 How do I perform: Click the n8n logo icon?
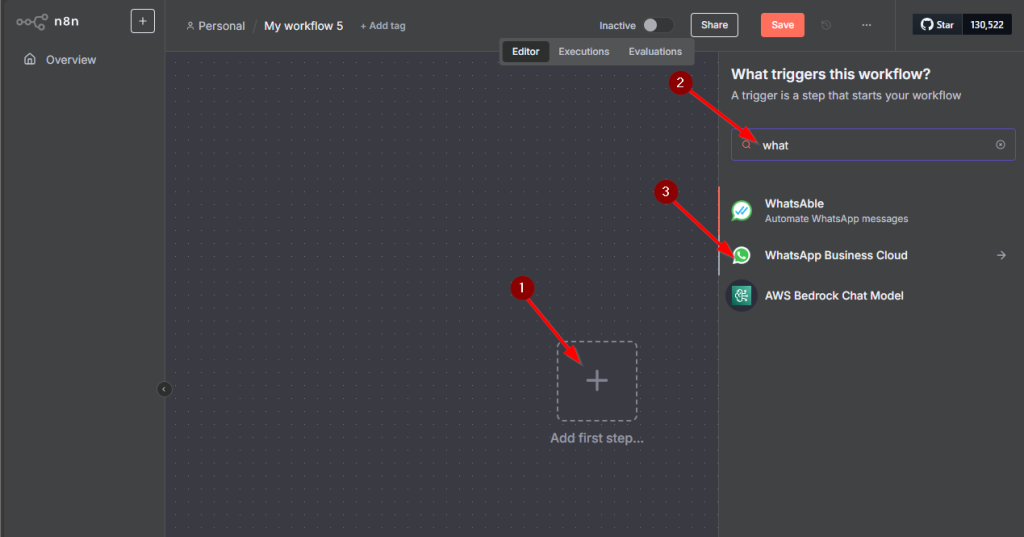click(x=31, y=22)
